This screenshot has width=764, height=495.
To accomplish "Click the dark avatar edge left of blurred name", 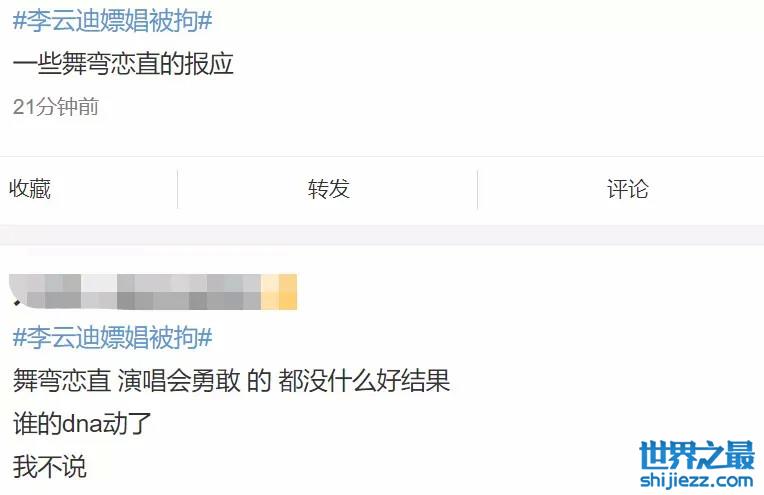I will tap(18, 303).
